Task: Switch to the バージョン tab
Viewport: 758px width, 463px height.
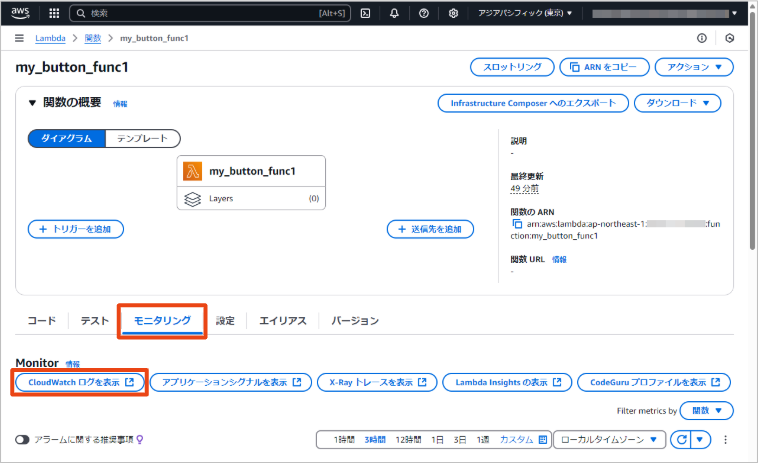Action: (355, 320)
